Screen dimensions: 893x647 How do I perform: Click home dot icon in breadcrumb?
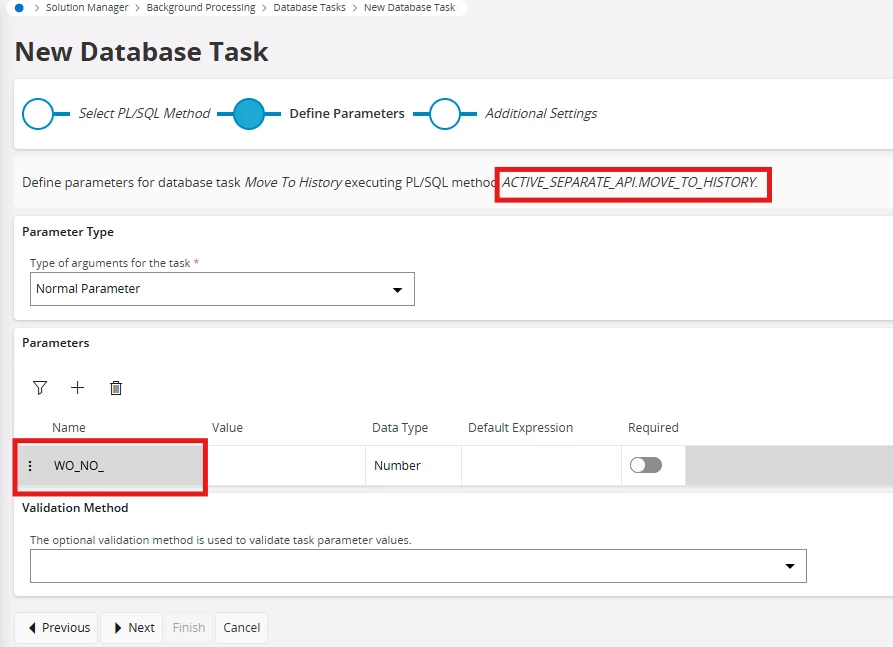coord(19,7)
